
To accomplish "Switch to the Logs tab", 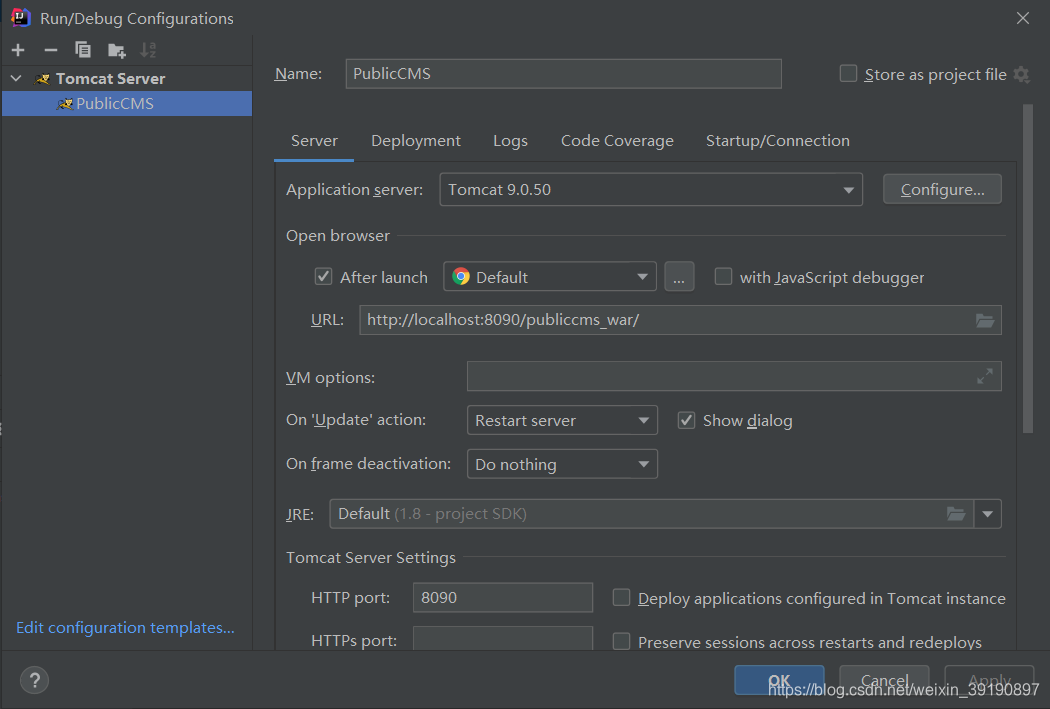I will click(510, 141).
